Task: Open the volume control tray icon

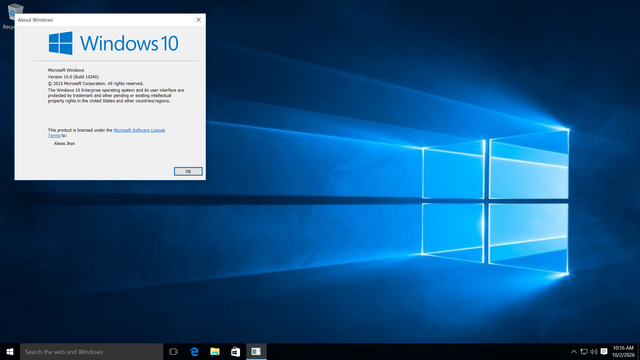Action: (594, 351)
